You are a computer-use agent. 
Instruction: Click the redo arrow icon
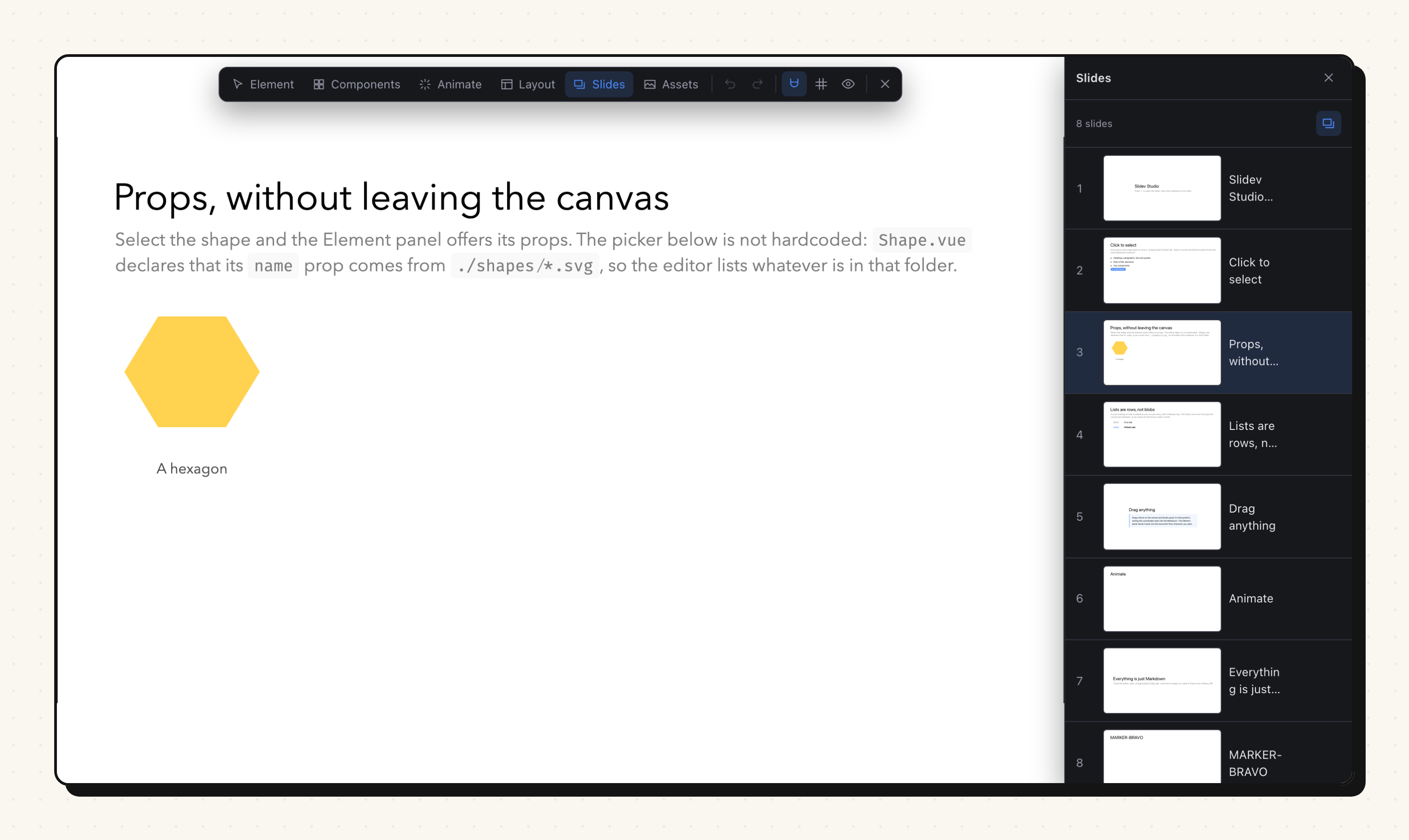pos(757,84)
